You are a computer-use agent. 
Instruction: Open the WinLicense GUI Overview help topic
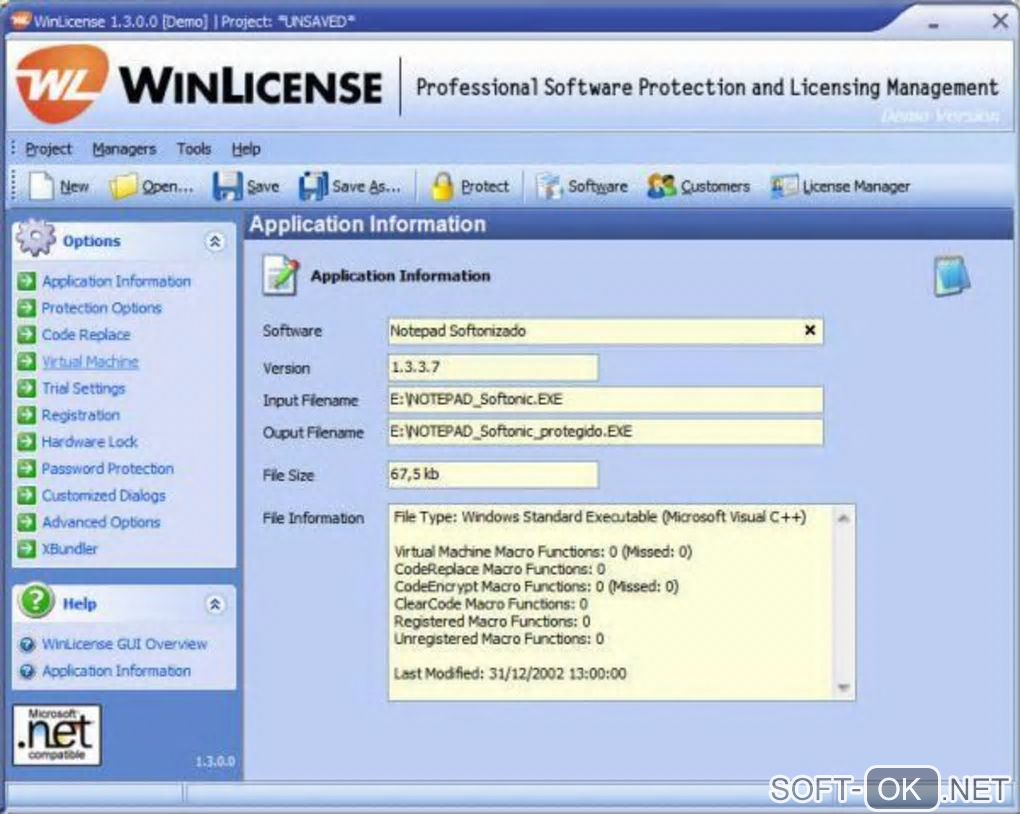coord(124,644)
